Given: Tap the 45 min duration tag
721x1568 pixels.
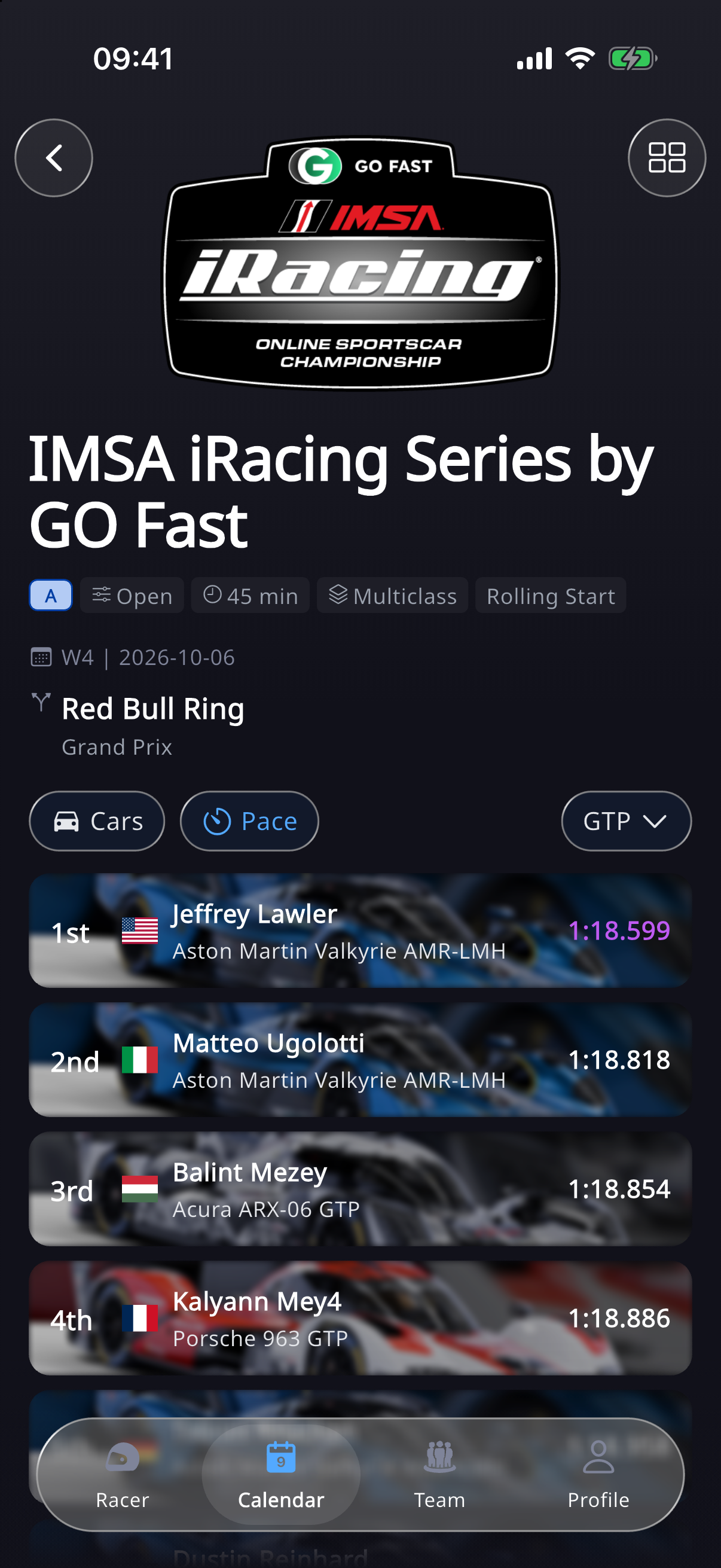Looking at the screenshot, I should [250, 595].
